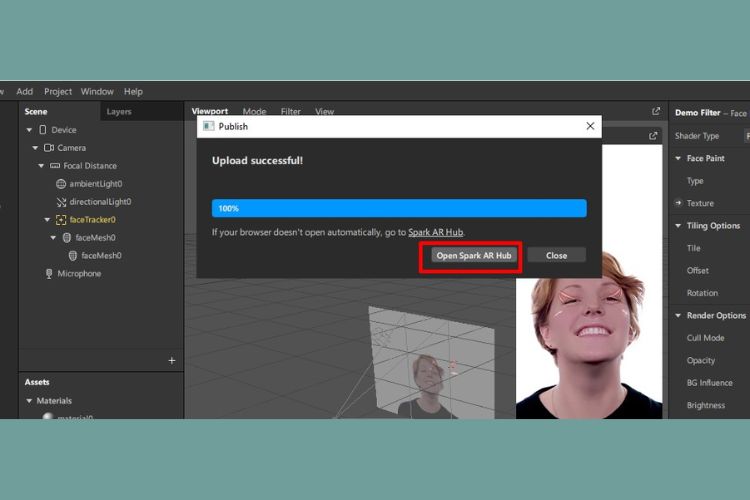Click the BG Influence property label

coord(709,383)
